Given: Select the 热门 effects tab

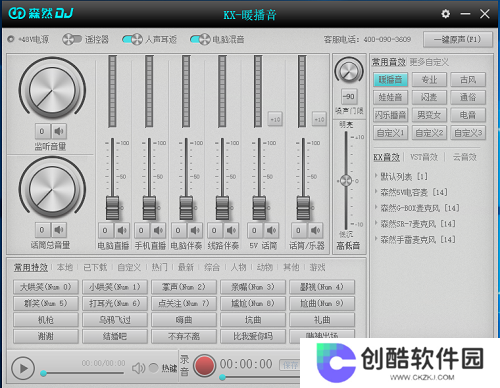Looking at the screenshot, I should (x=160, y=267).
